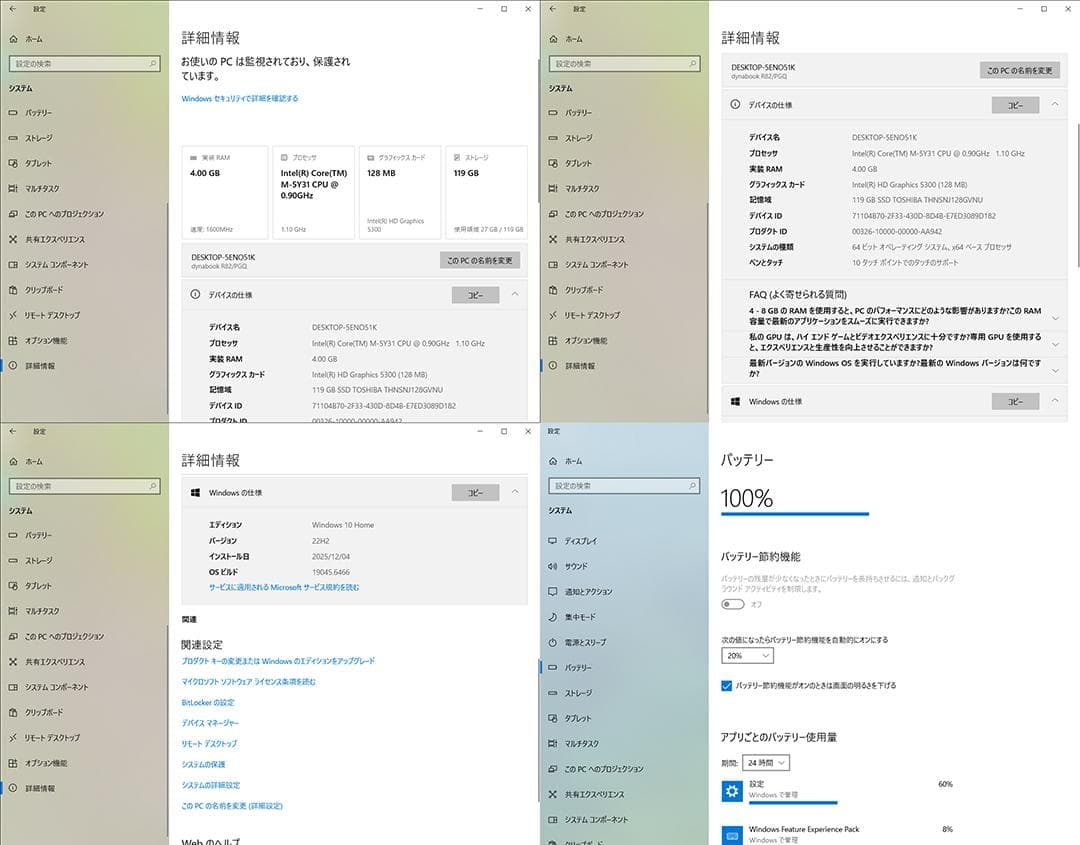The width and height of the screenshot is (1080, 845).
Task: Open 電源とスリープ in the battery window sidebar
Action: click(577, 643)
